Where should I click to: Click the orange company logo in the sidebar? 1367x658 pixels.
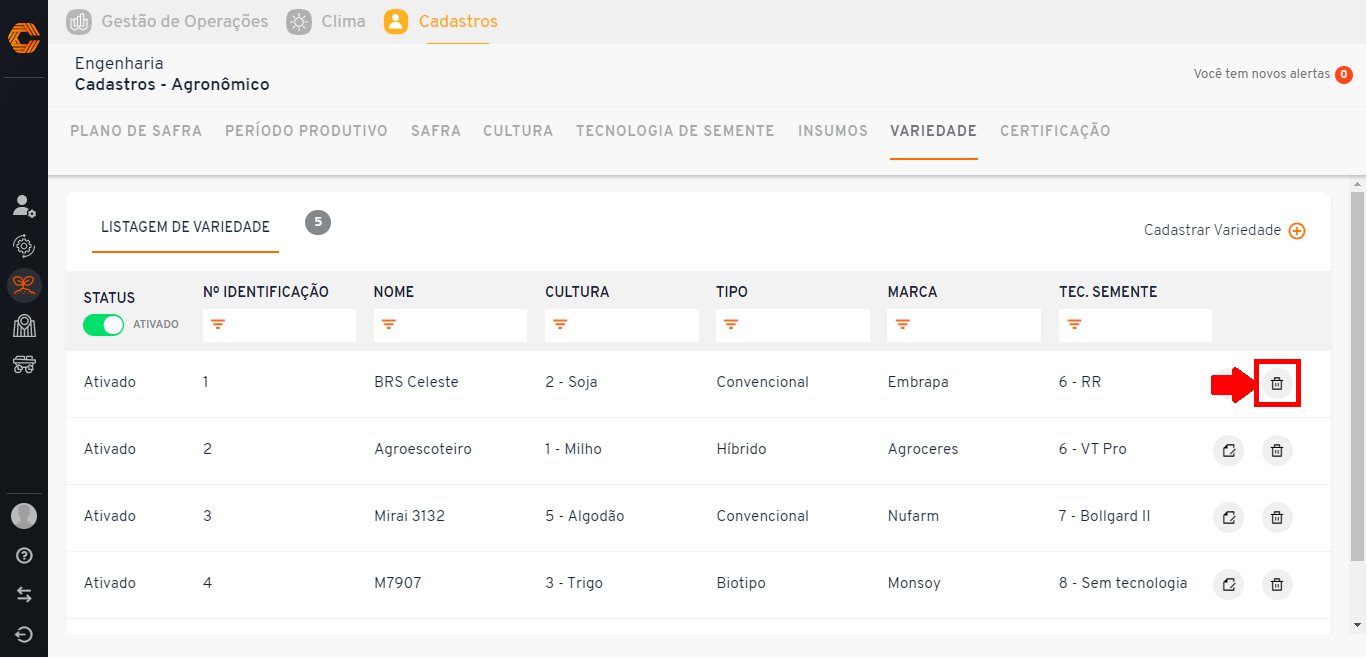(x=24, y=38)
